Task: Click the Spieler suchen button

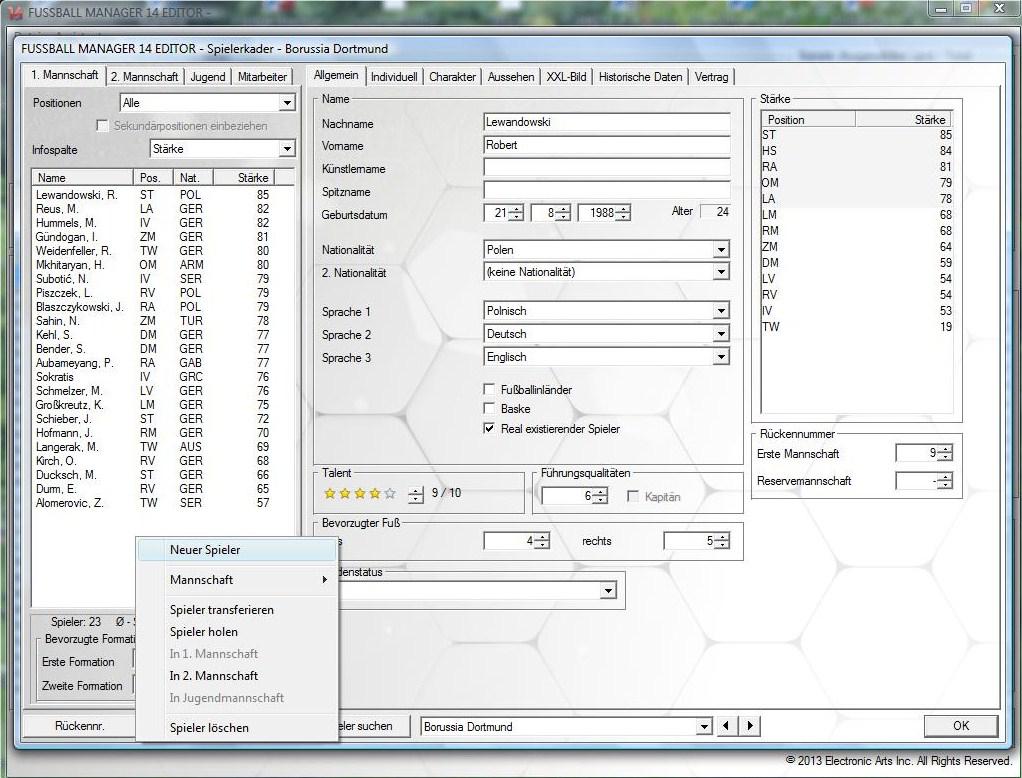Action: pyautogui.click(x=373, y=725)
